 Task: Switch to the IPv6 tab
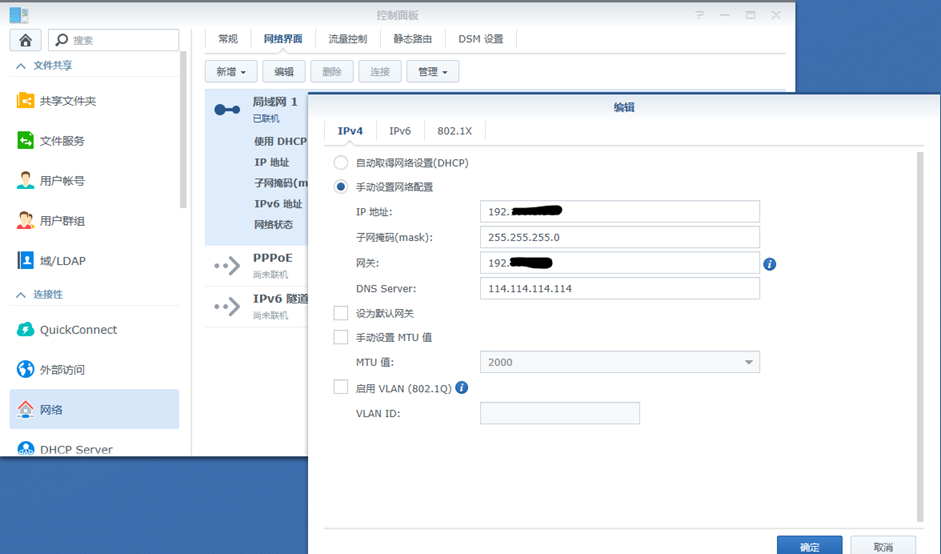(400, 131)
